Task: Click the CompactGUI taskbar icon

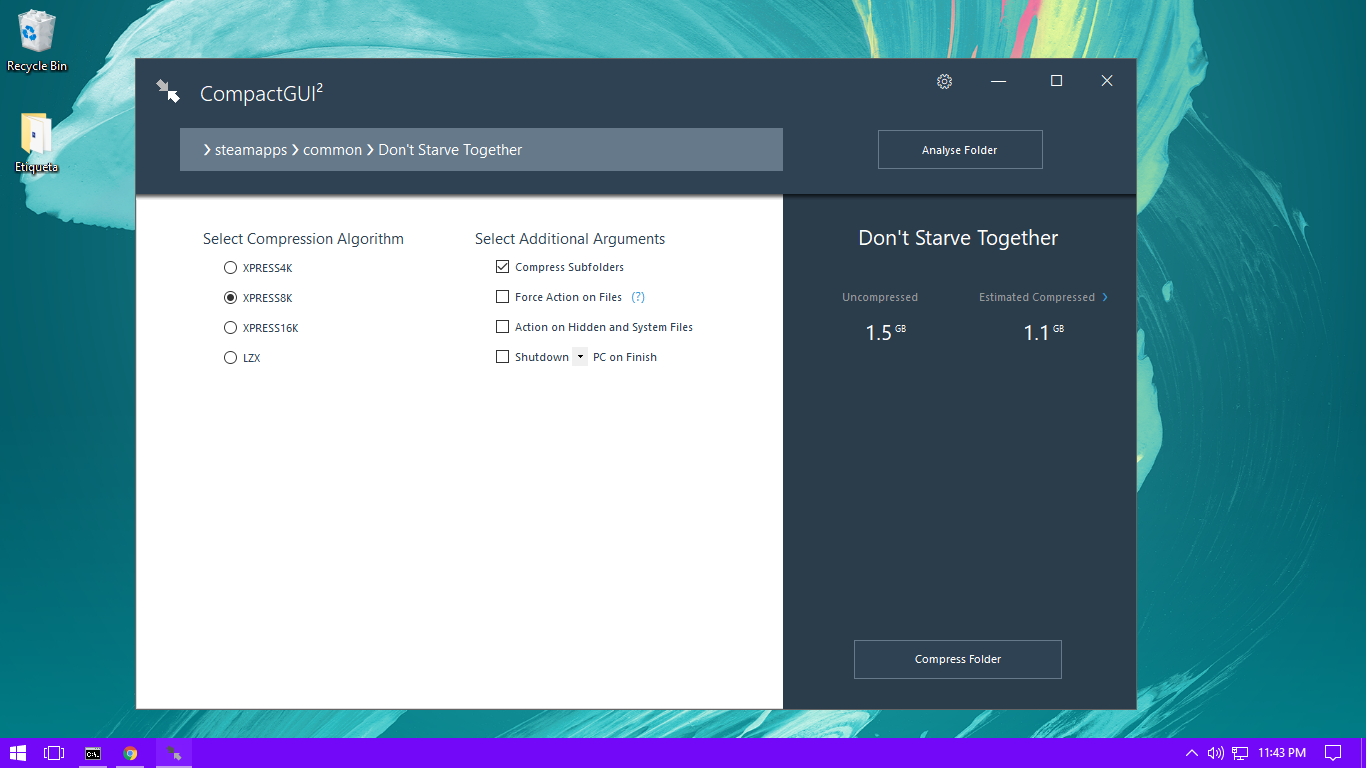Action: click(173, 753)
